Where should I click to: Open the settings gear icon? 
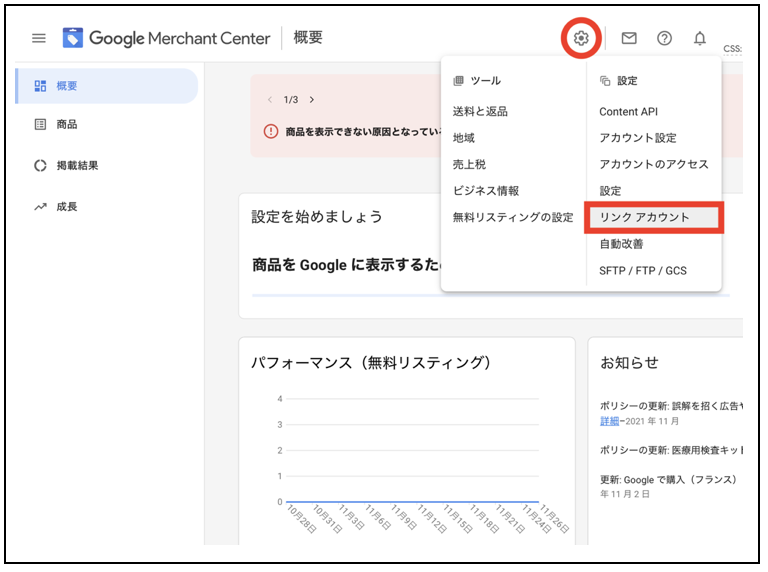coord(581,38)
